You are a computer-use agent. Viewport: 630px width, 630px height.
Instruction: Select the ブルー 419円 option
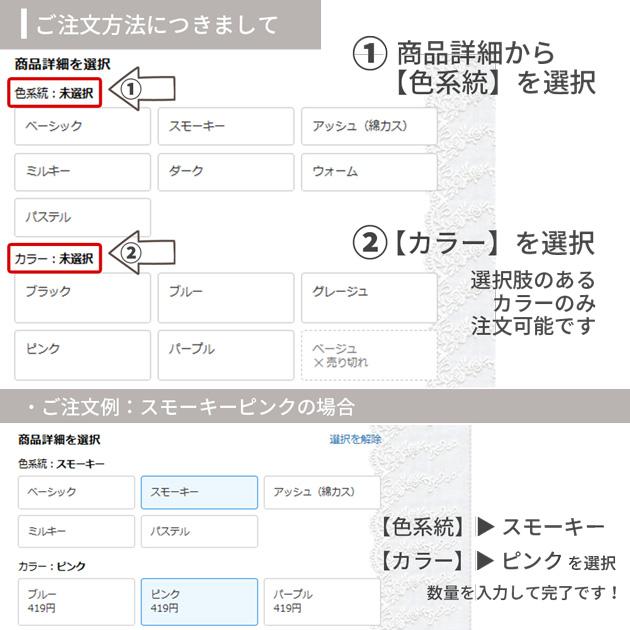(76, 601)
